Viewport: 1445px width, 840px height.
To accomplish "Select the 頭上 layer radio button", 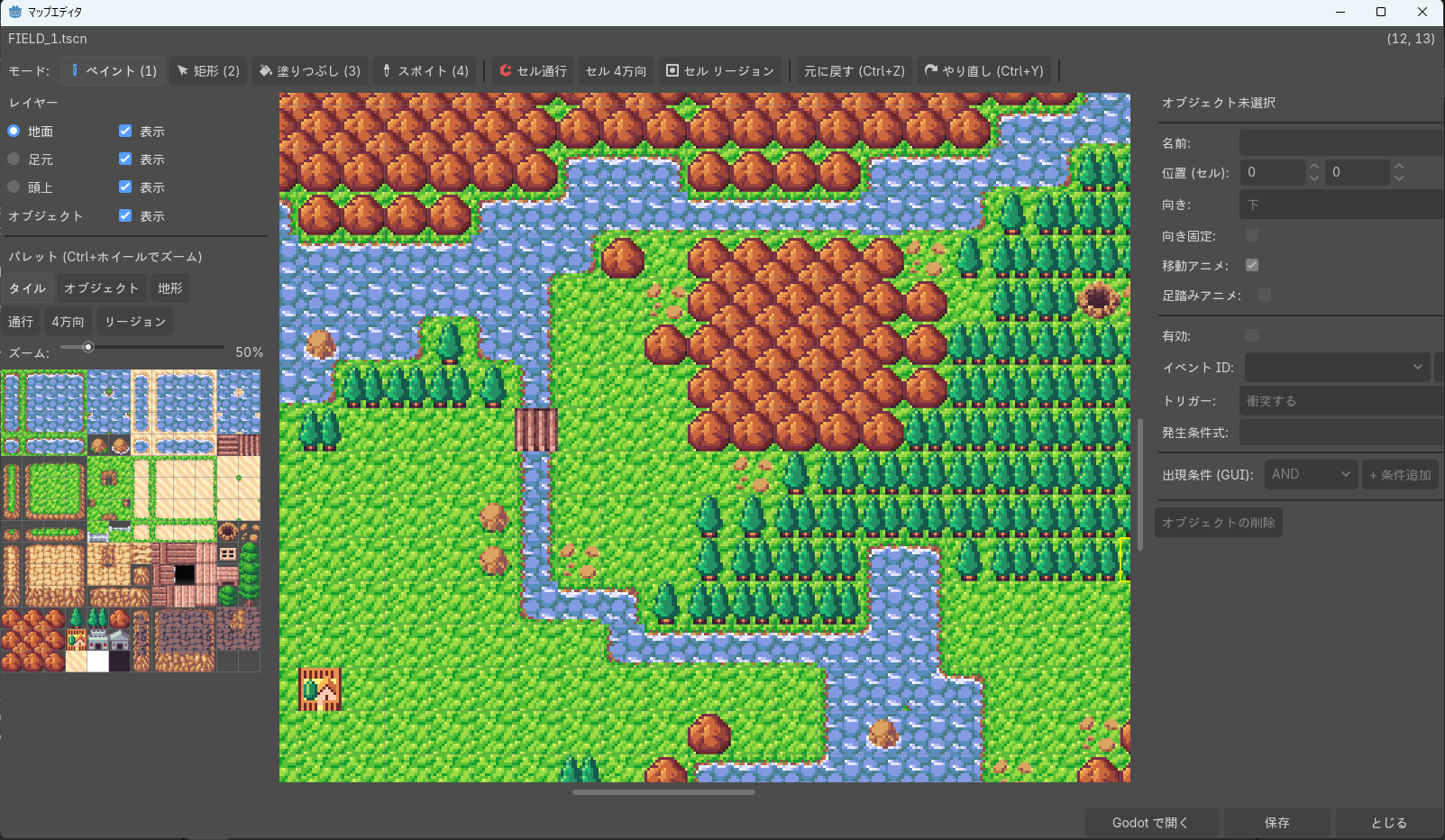I will [x=14, y=187].
